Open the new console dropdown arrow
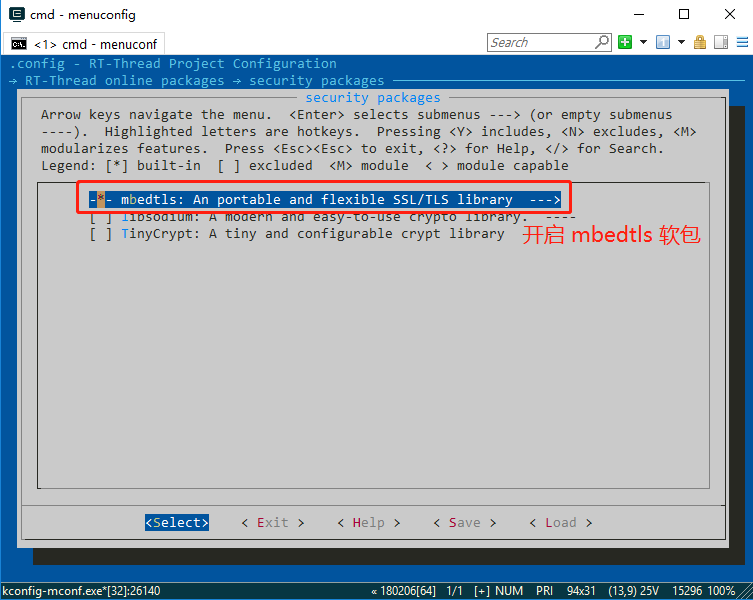Viewport: 753px width, 600px height. point(644,42)
